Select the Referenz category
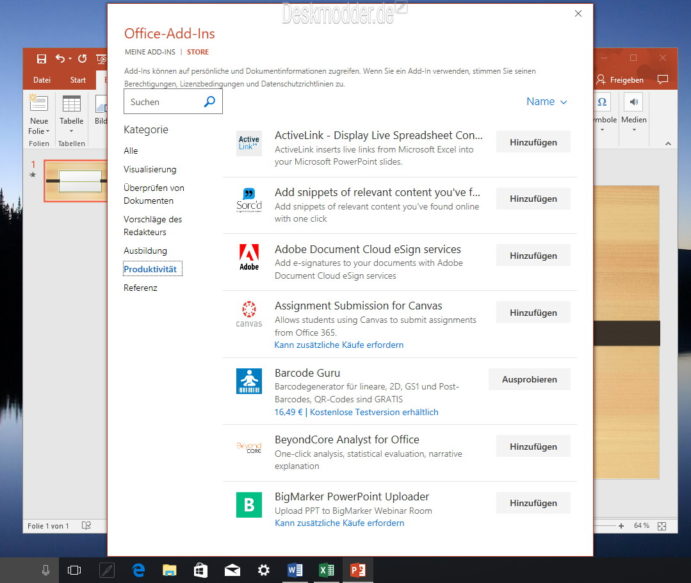Image resolution: width=691 pixels, height=583 pixels. 140,288
